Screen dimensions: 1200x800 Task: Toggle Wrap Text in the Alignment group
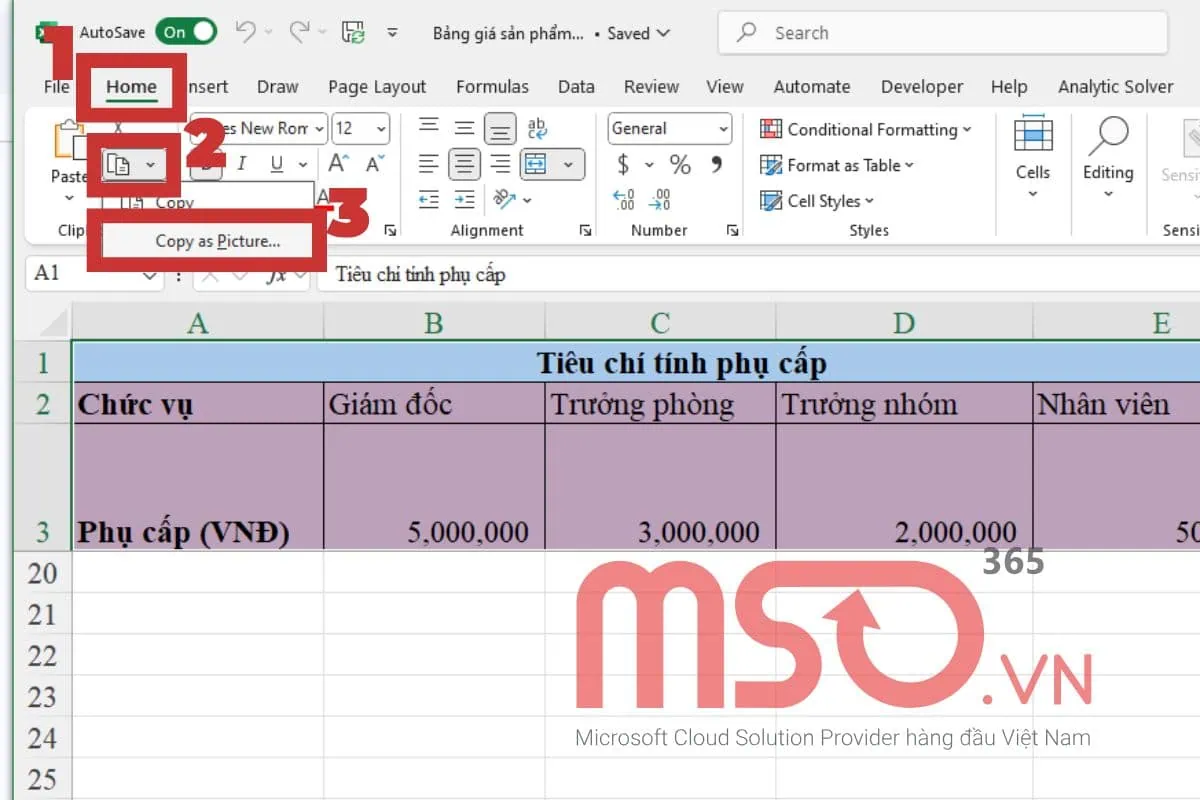pyautogui.click(x=537, y=127)
